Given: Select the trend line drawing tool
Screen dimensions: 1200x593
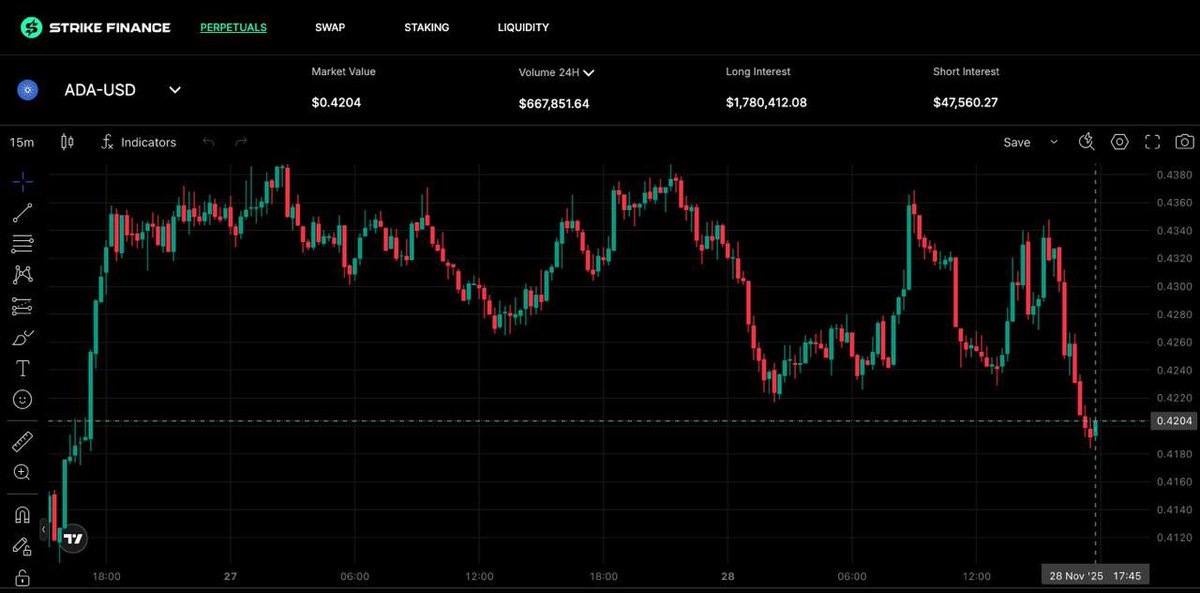Looking at the screenshot, I should 22,212.
